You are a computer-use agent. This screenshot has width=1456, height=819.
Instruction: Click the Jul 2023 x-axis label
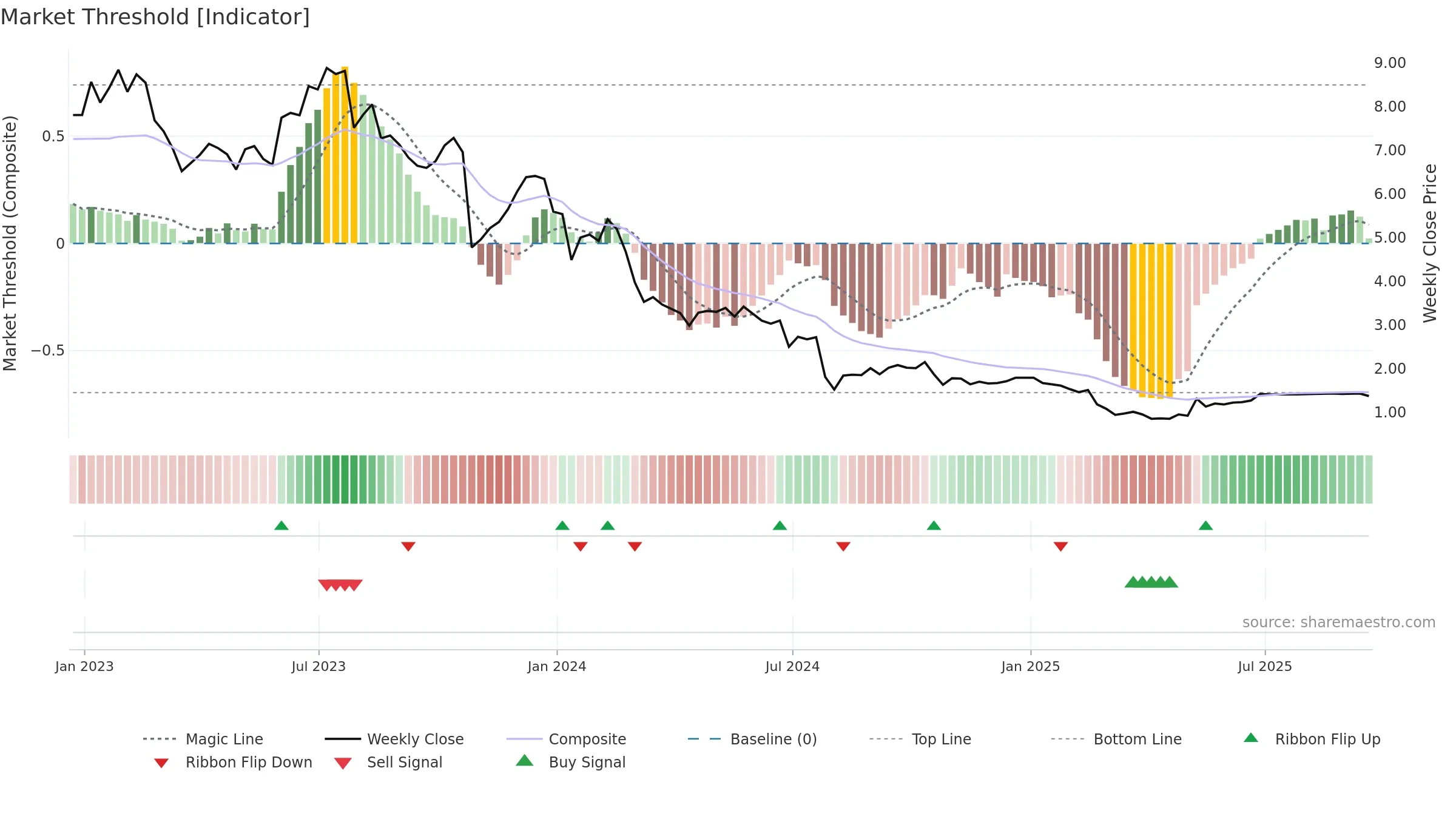(318, 666)
